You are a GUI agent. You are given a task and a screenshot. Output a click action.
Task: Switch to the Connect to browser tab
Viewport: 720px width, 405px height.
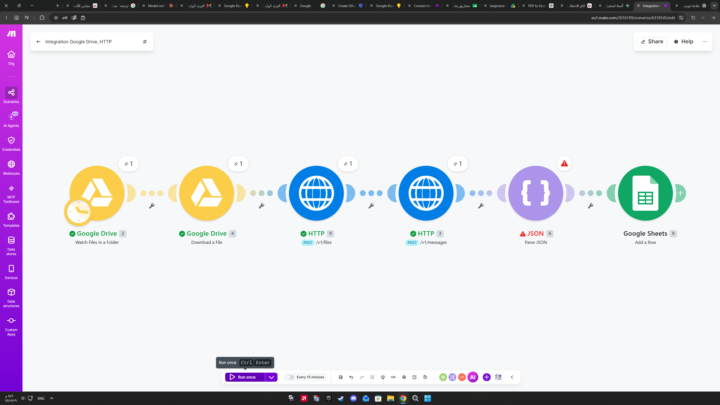coord(425,6)
